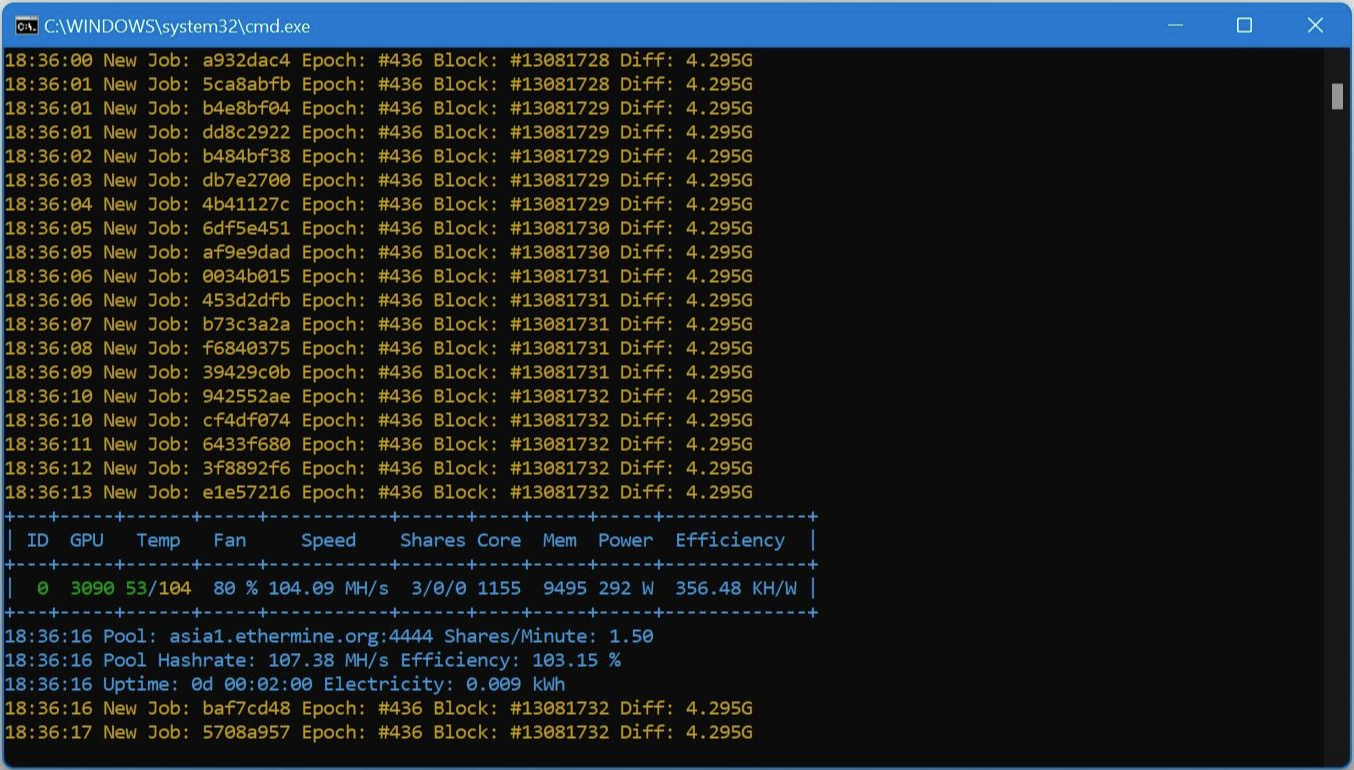Click job ID 3f8892f6
1354x770 pixels.
pos(246,468)
